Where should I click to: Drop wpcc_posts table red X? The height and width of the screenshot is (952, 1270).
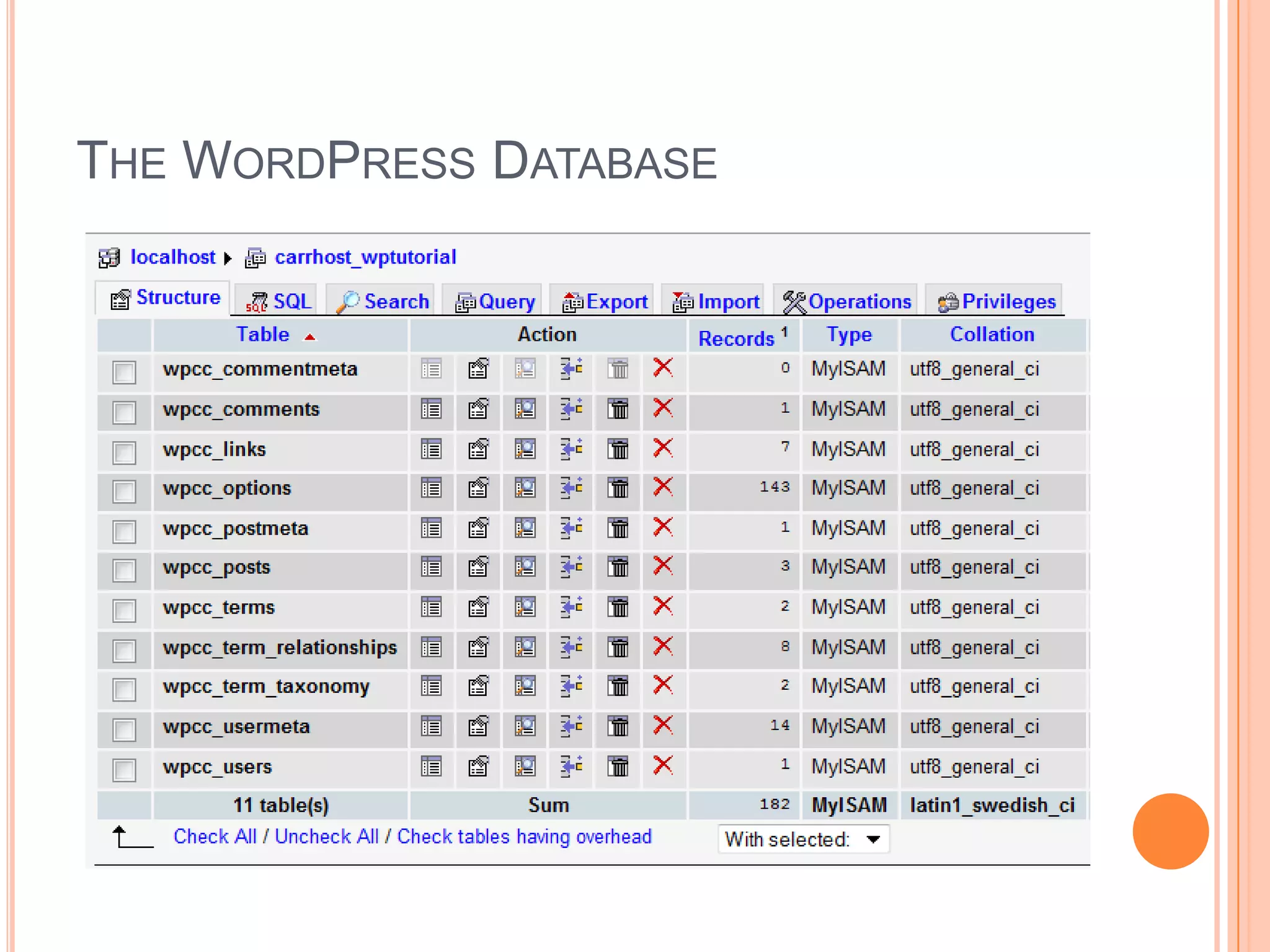coord(663,565)
